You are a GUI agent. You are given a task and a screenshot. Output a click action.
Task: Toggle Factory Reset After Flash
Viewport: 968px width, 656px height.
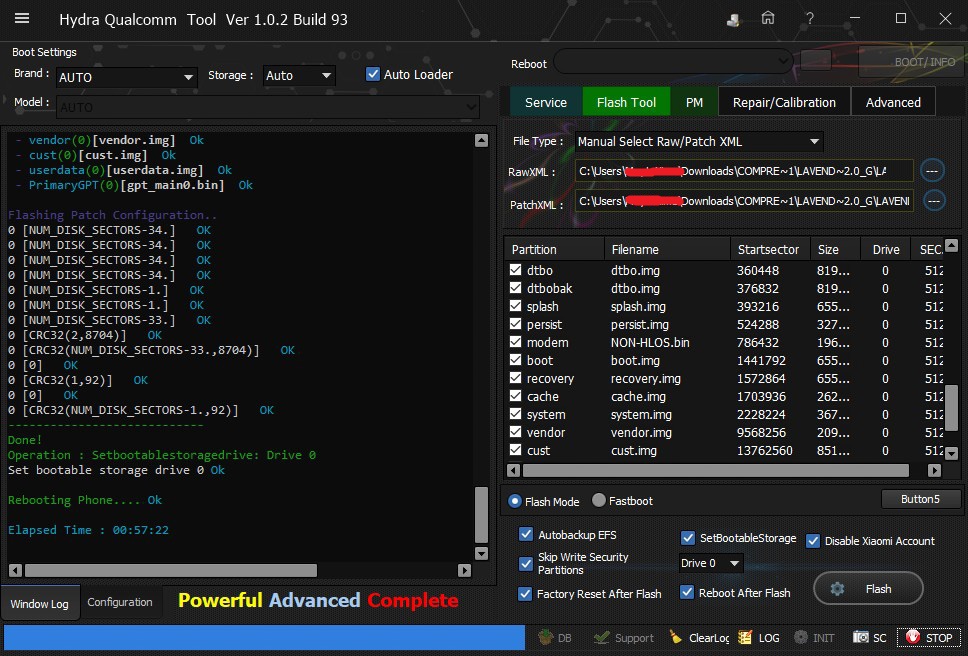pos(525,594)
